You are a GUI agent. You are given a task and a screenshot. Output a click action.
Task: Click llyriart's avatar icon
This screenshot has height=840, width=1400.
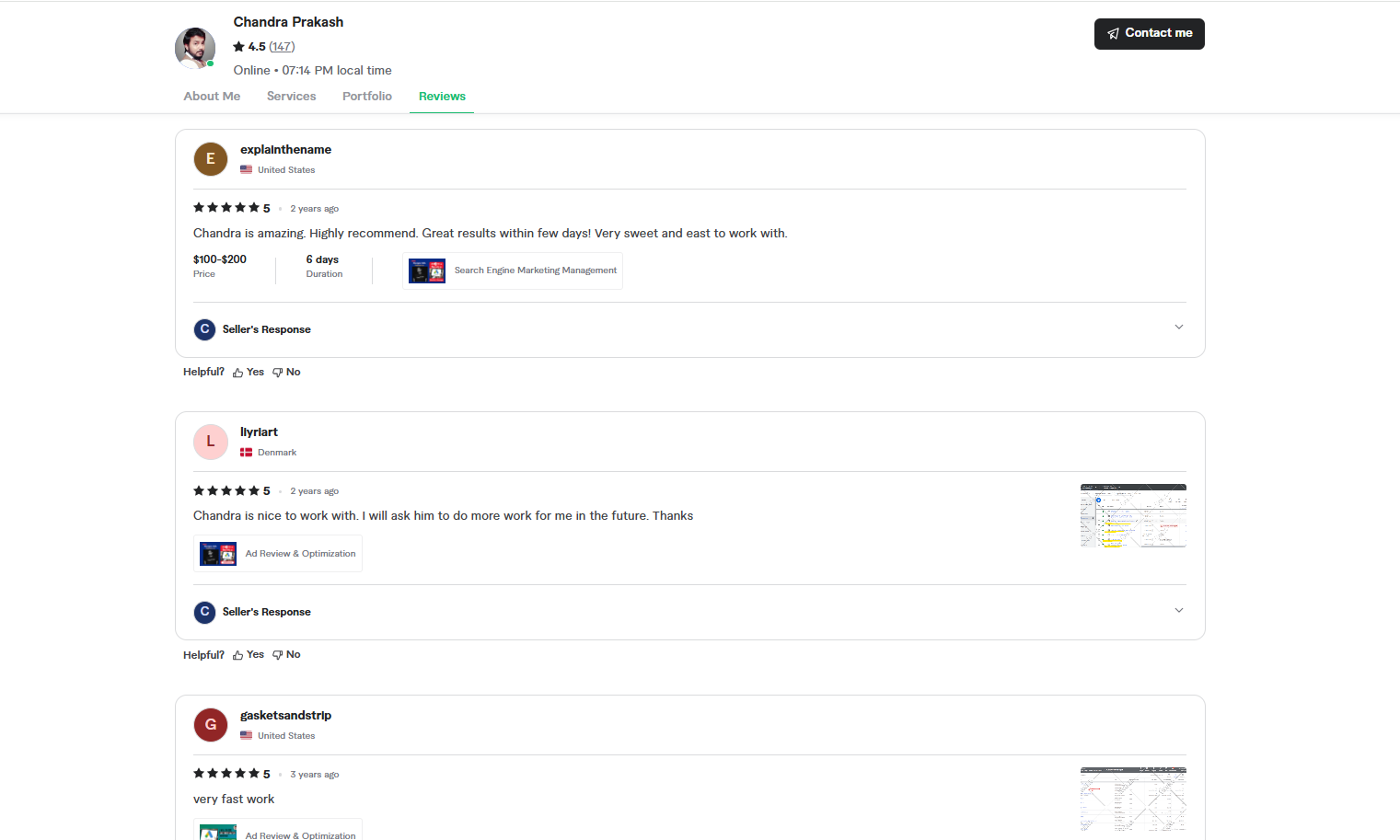[211, 442]
